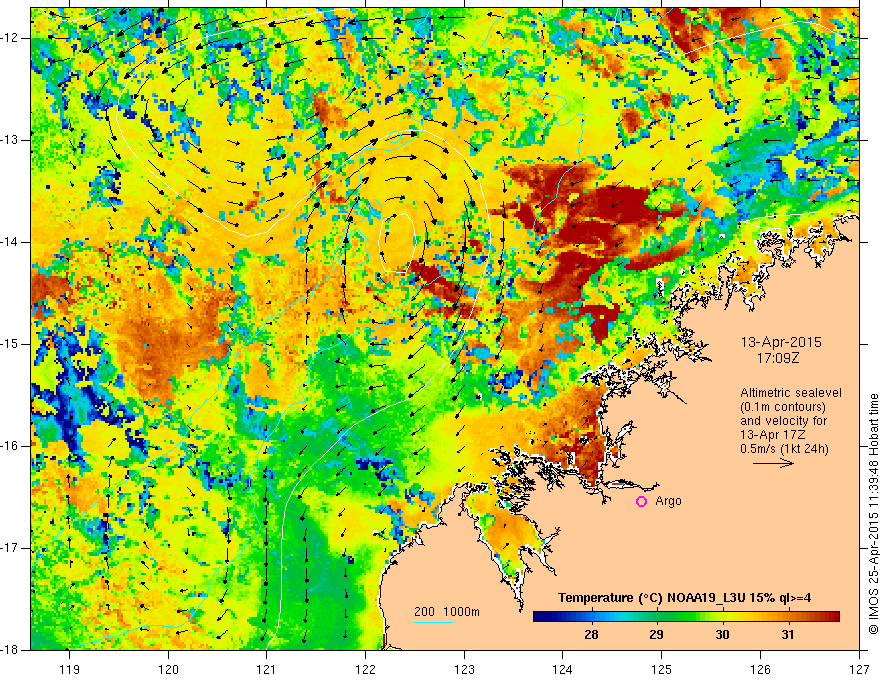
Task: Click the '0.5m/s (1kt 24h)' caption text
Action: (x=784, y=449)
